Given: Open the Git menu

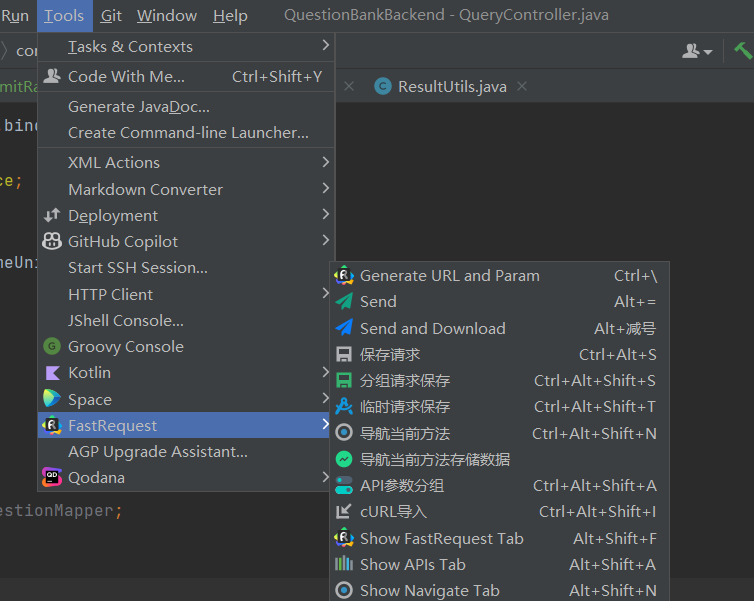Looking at the screenshot, I should point(111,16).
